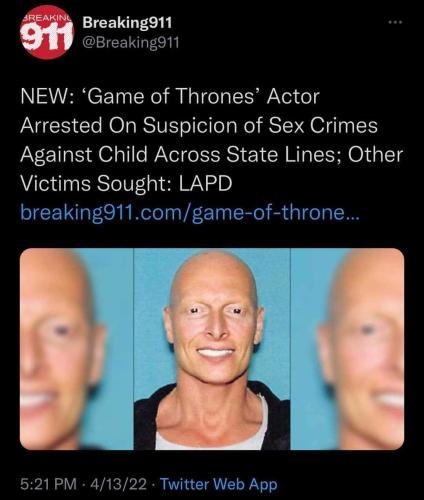Click the blurred right panel of the image
Screen dimensions: 424x500
348,349
